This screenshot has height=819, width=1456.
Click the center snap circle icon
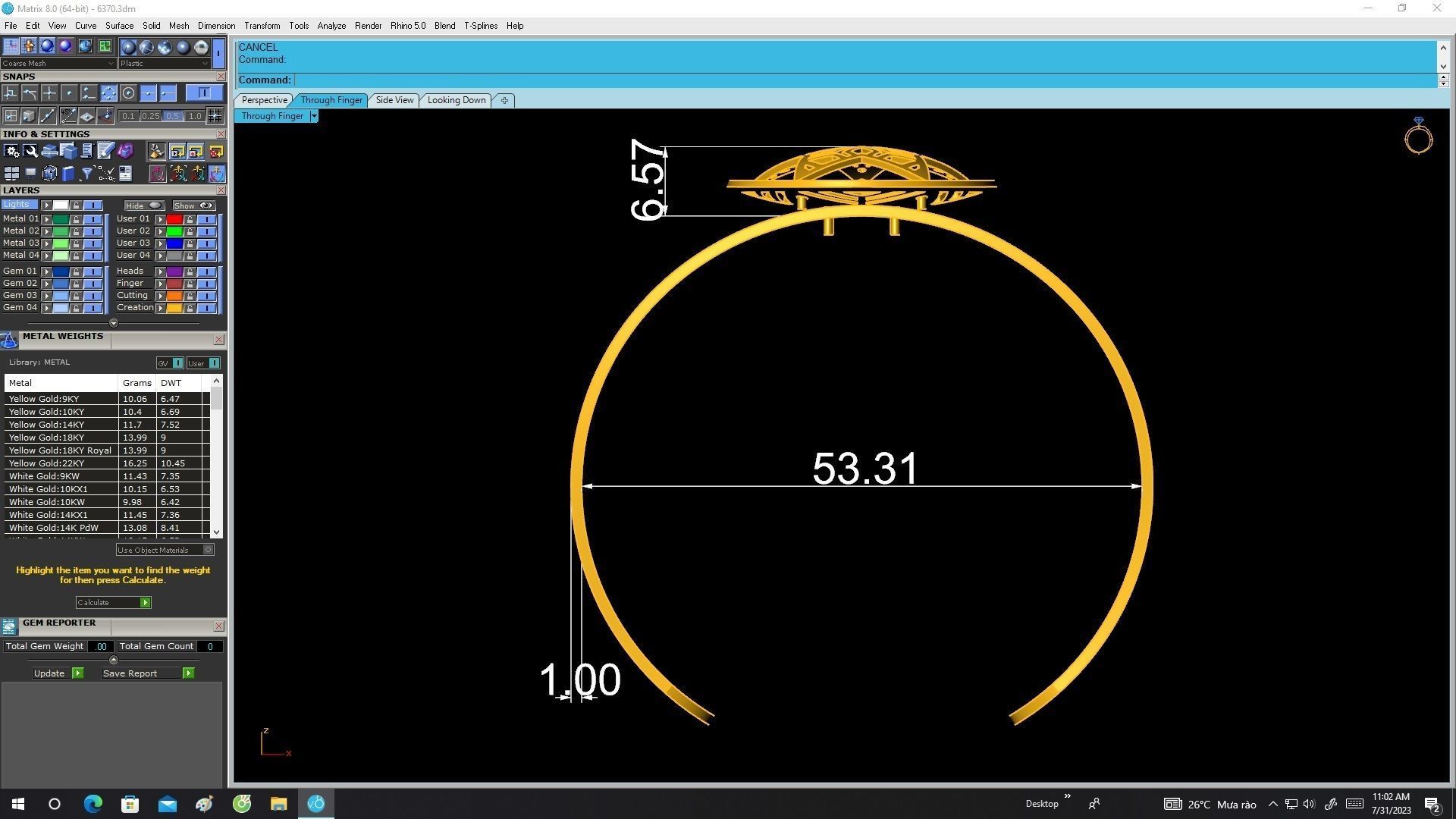128,93
